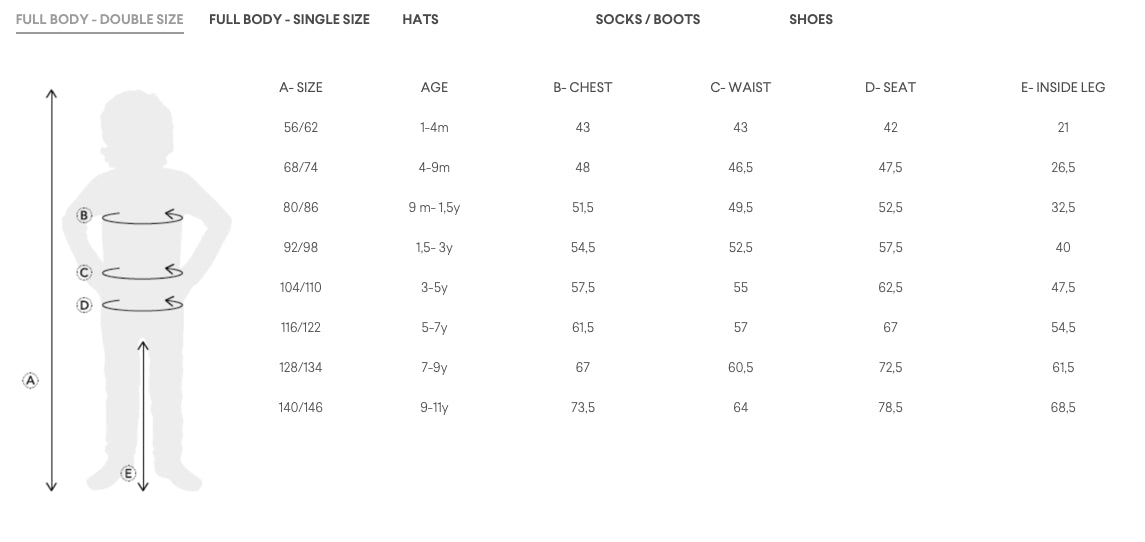Click the full-height double arrow

pyautogui.click(x=52, y=290)
